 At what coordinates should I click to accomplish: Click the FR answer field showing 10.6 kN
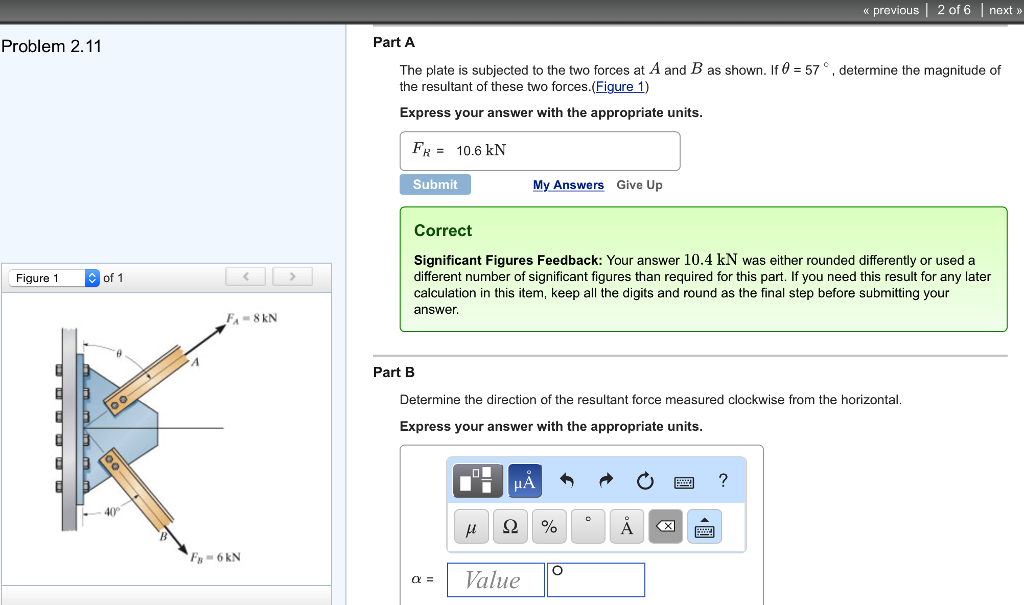click(x=540, y=151)
